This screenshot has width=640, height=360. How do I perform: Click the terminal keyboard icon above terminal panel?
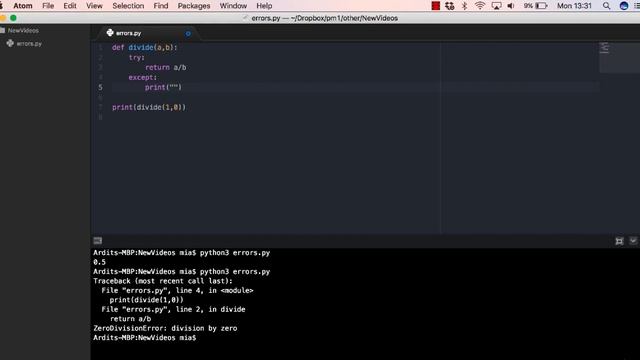tap(98, 241)
